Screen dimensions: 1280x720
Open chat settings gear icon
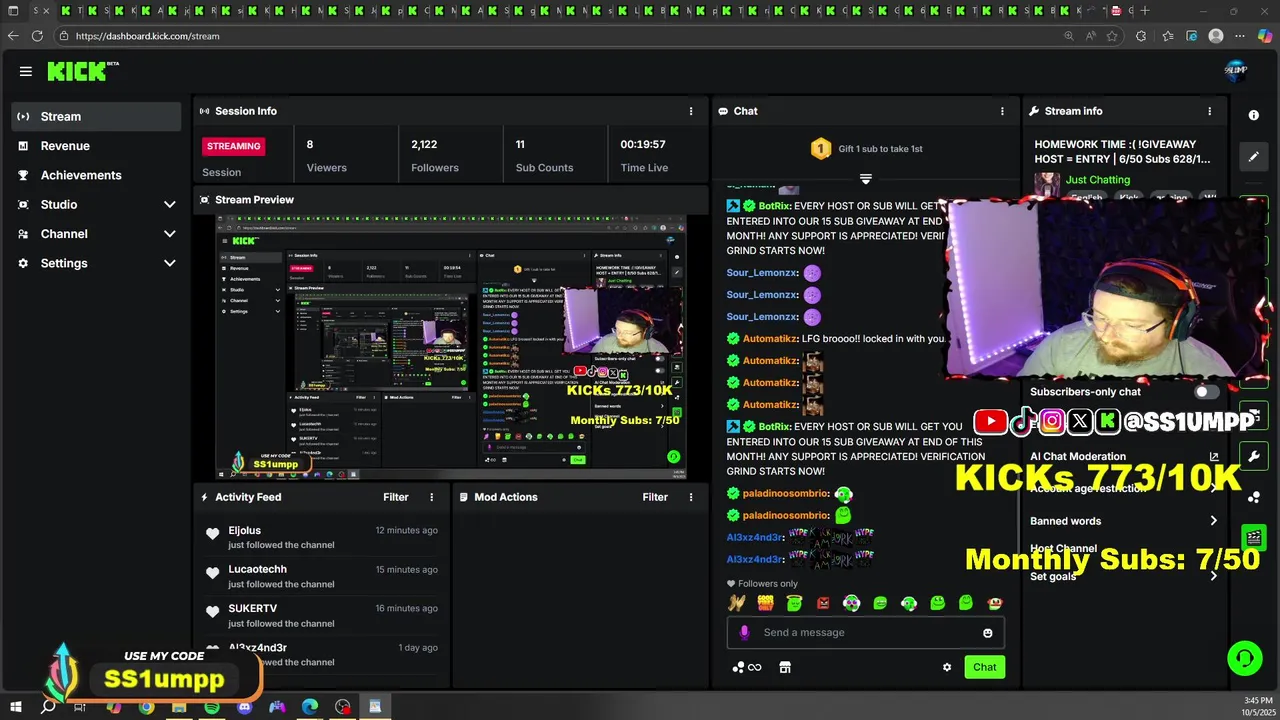click(947, 668)
